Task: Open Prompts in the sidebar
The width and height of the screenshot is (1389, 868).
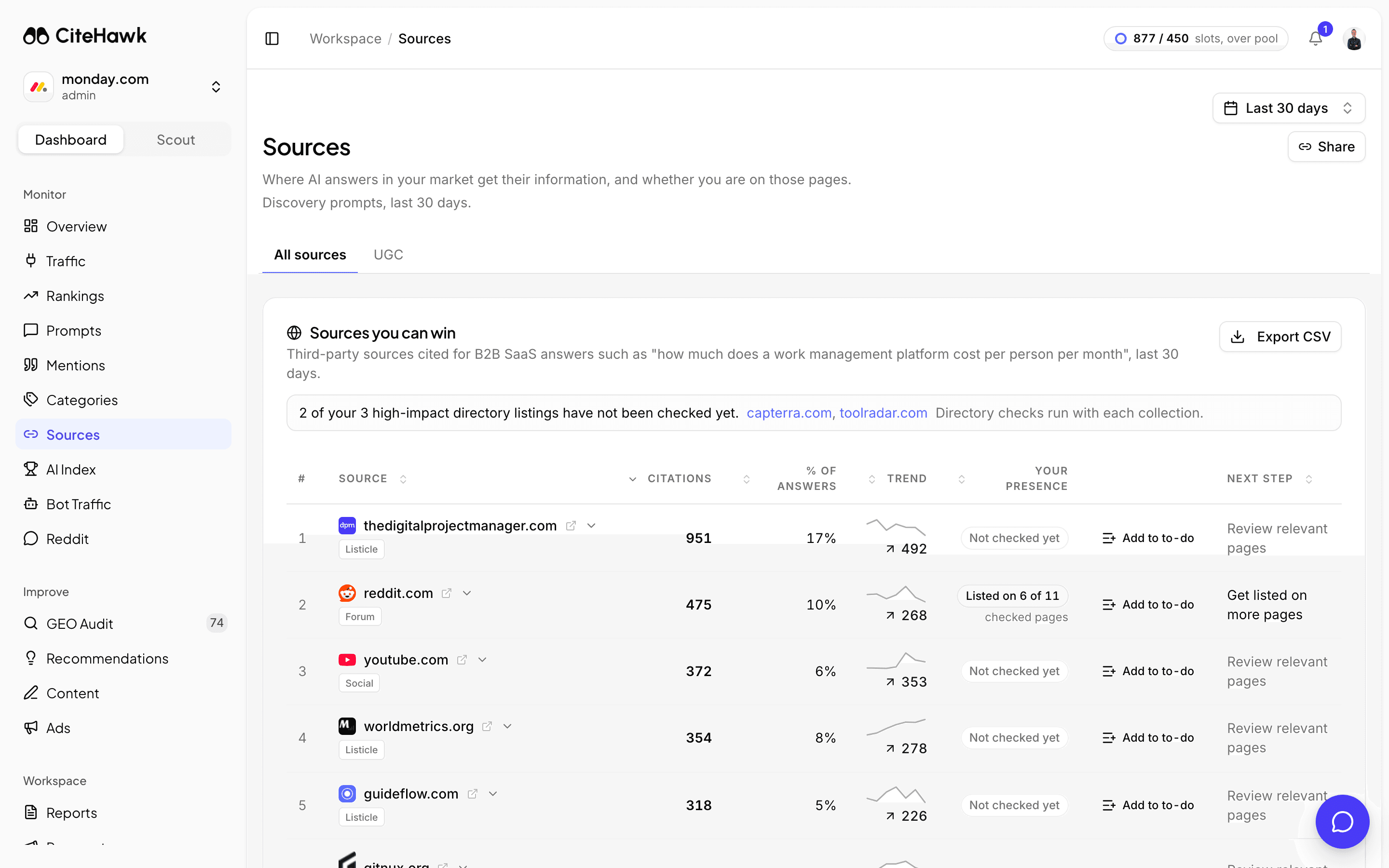Action: (x=123, y=331)
